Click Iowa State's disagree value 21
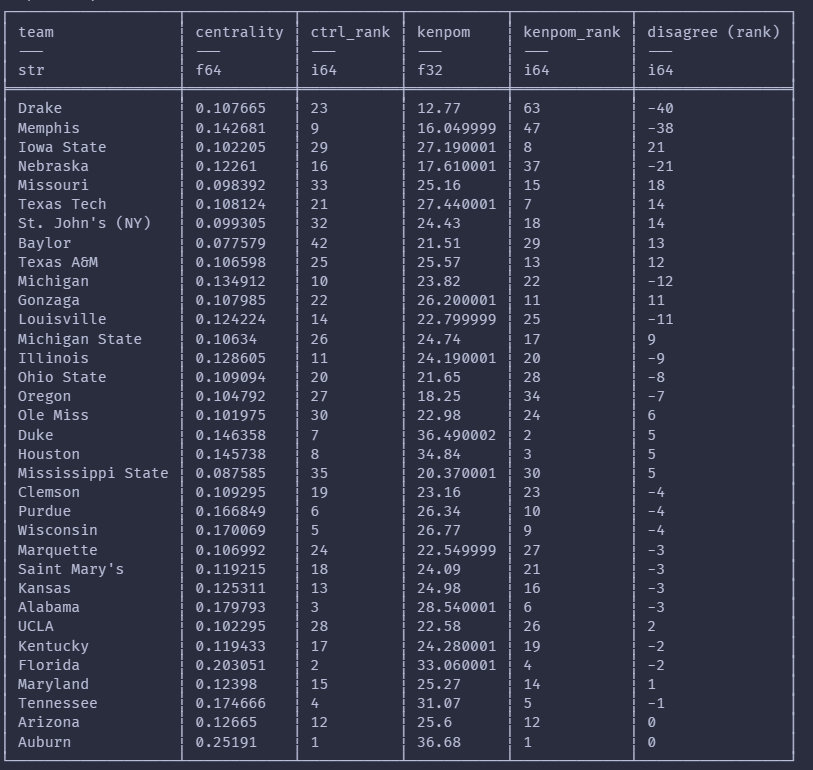The height and width of the screenshot is (770, 813). tap(656, 147)
